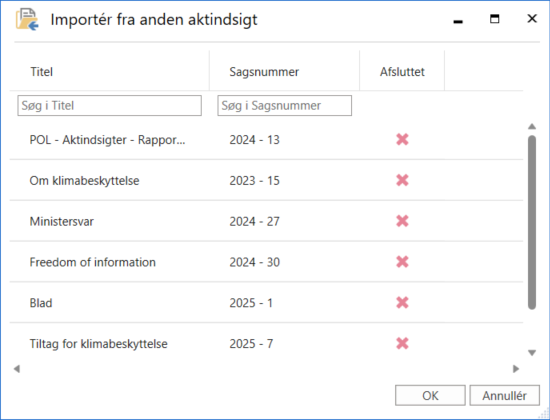Click red X icon in the Om klimabeskyttelse row
This screenshot has width=550, height=420.
point(402,180)
